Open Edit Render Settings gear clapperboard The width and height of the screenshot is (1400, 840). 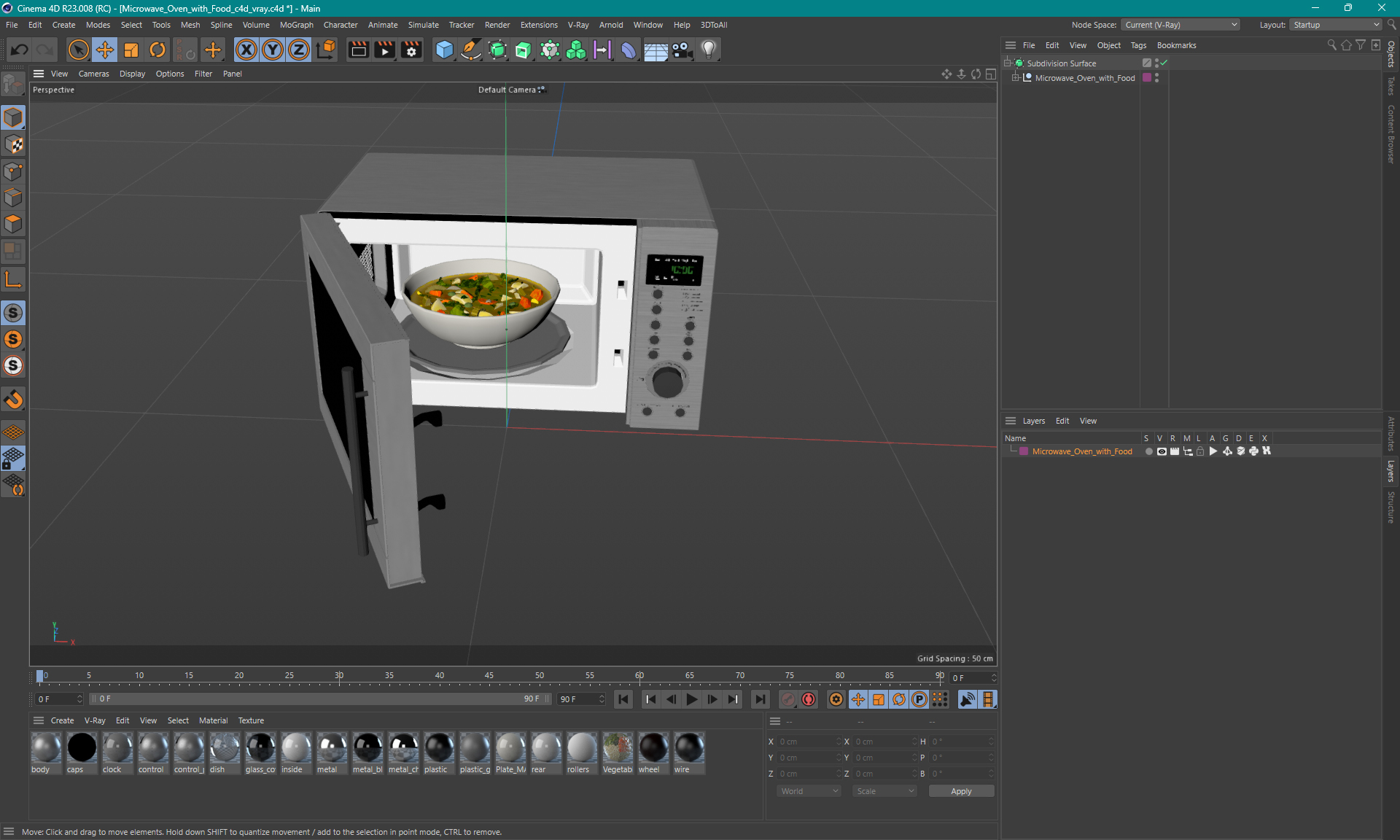412,50
